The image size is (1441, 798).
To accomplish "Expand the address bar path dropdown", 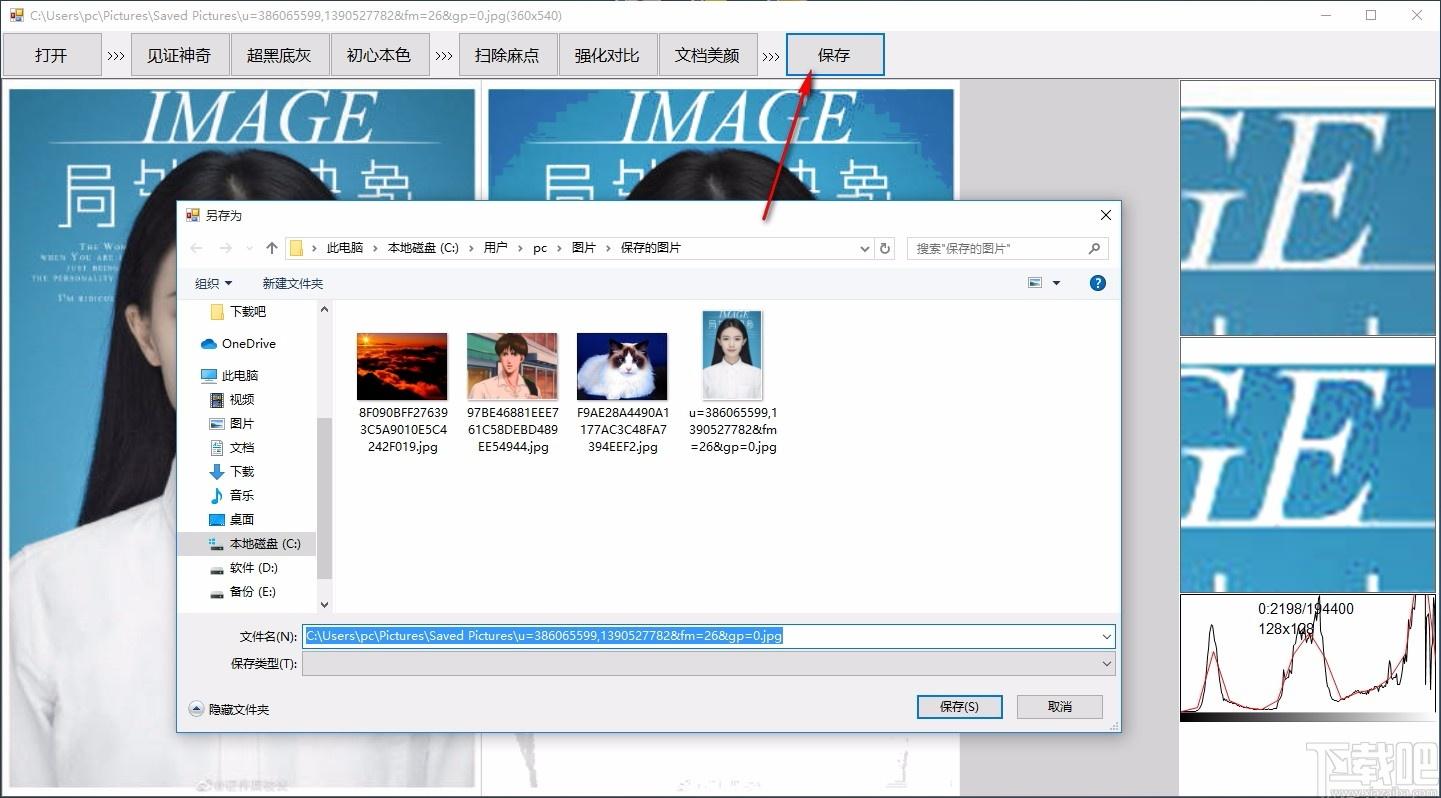I will pos(865,248).
